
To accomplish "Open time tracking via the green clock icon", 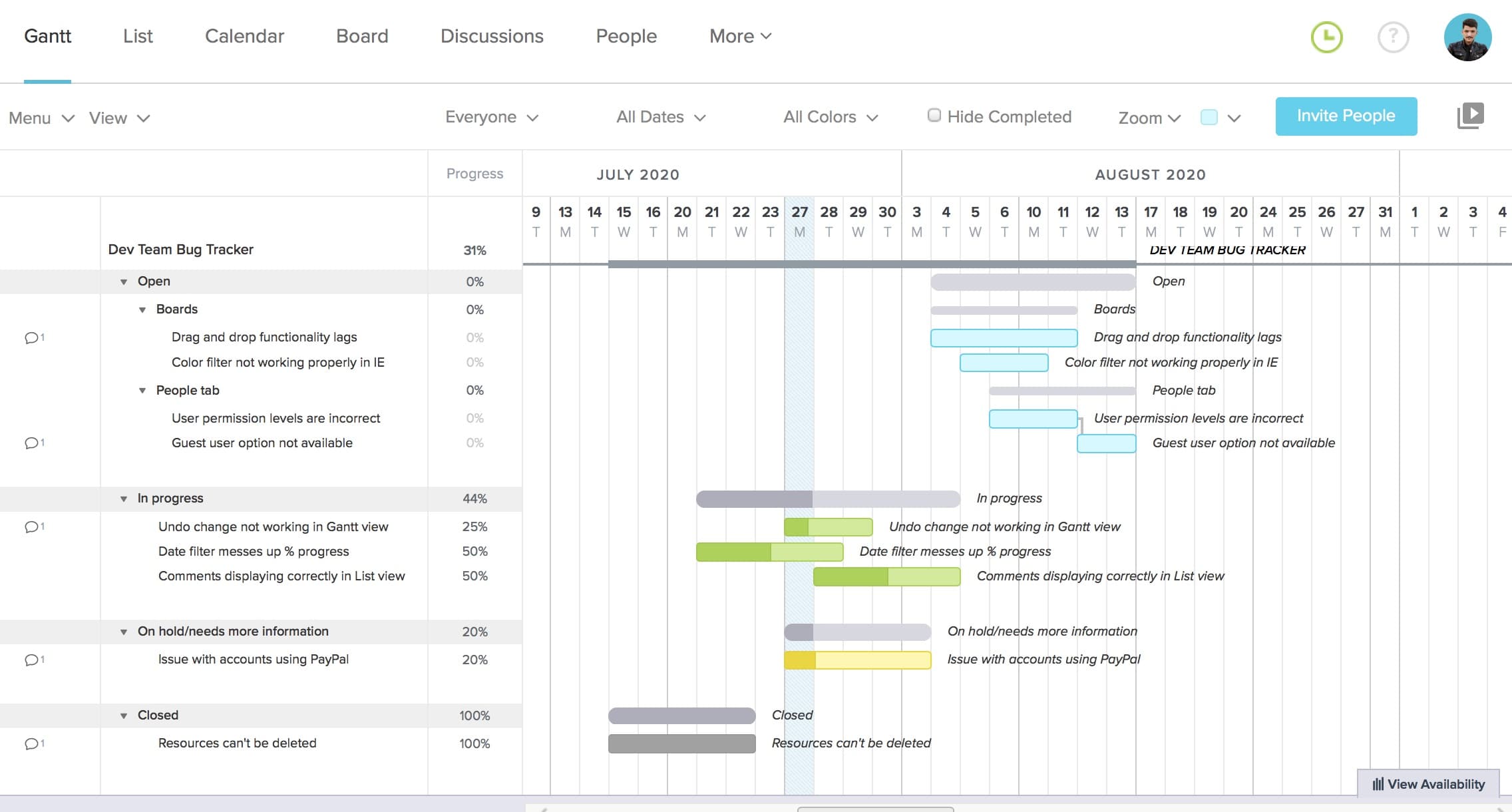I will coord(1326,39).
